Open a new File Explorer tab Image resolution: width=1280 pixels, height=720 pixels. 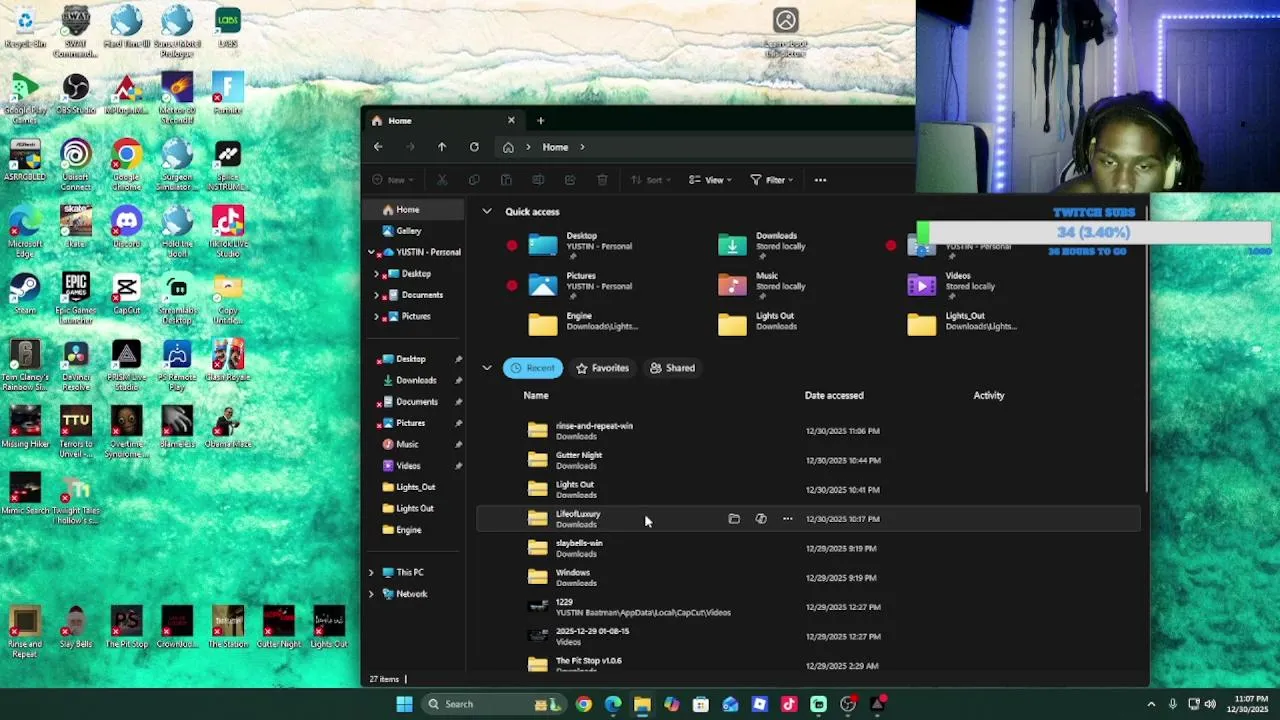click(x=540, y=121)
